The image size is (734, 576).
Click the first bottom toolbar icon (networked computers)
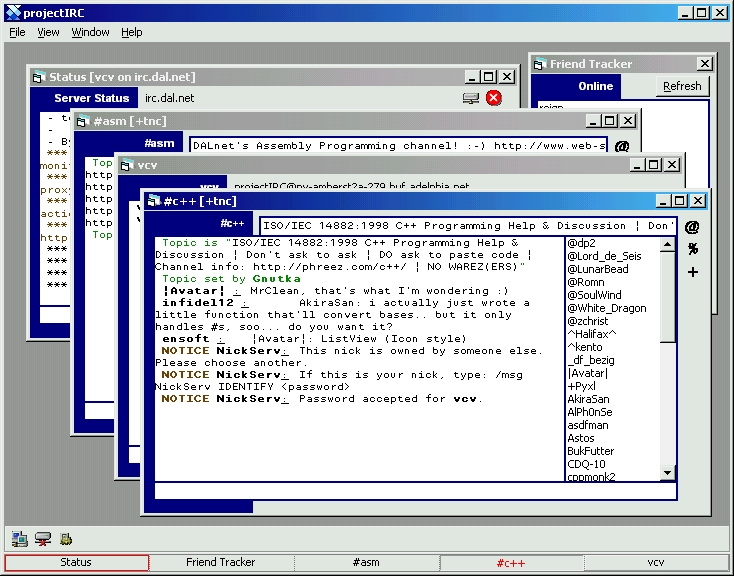[x=20, y=539]
